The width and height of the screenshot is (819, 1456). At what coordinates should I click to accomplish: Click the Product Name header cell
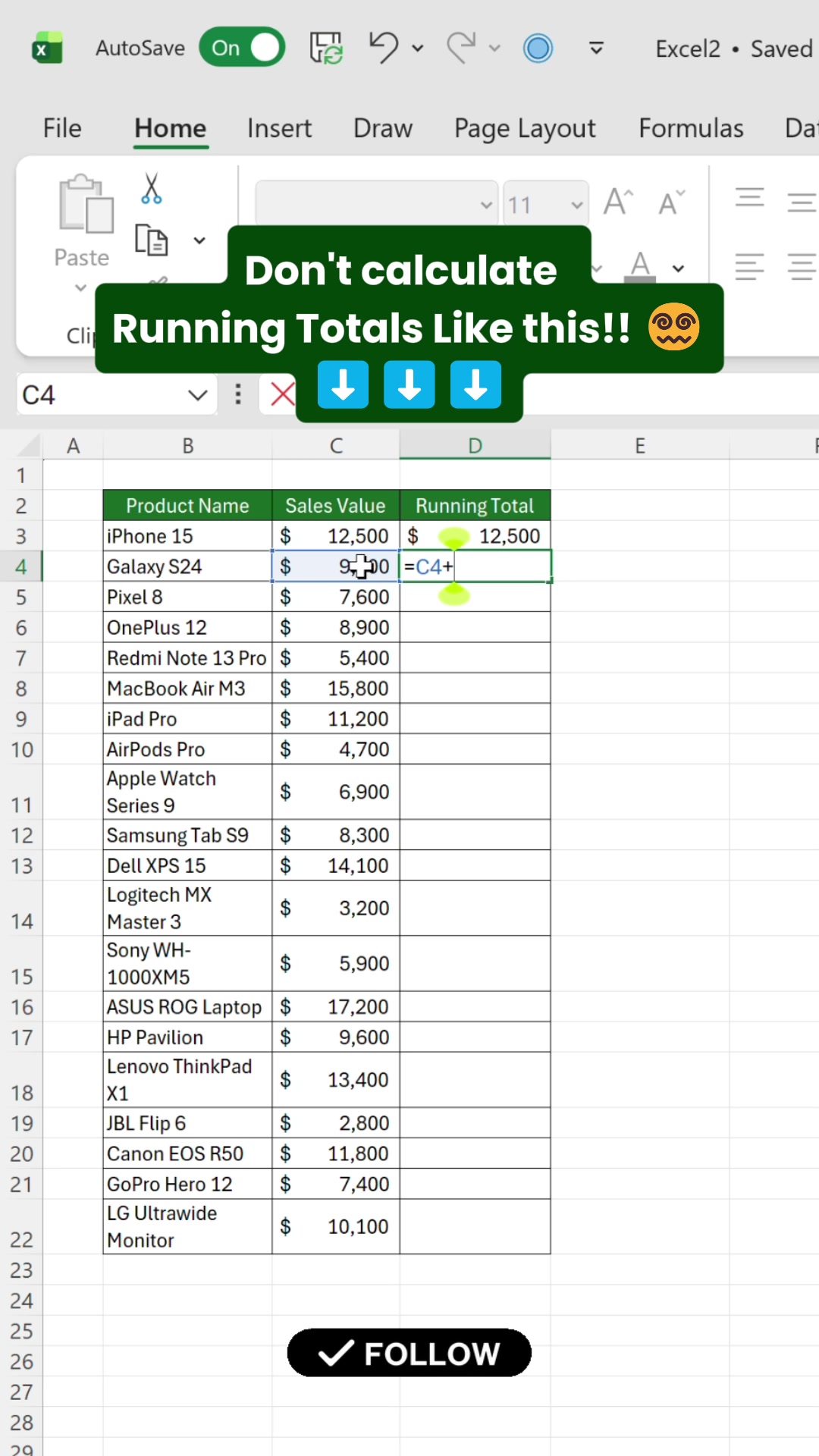point(187,506)
